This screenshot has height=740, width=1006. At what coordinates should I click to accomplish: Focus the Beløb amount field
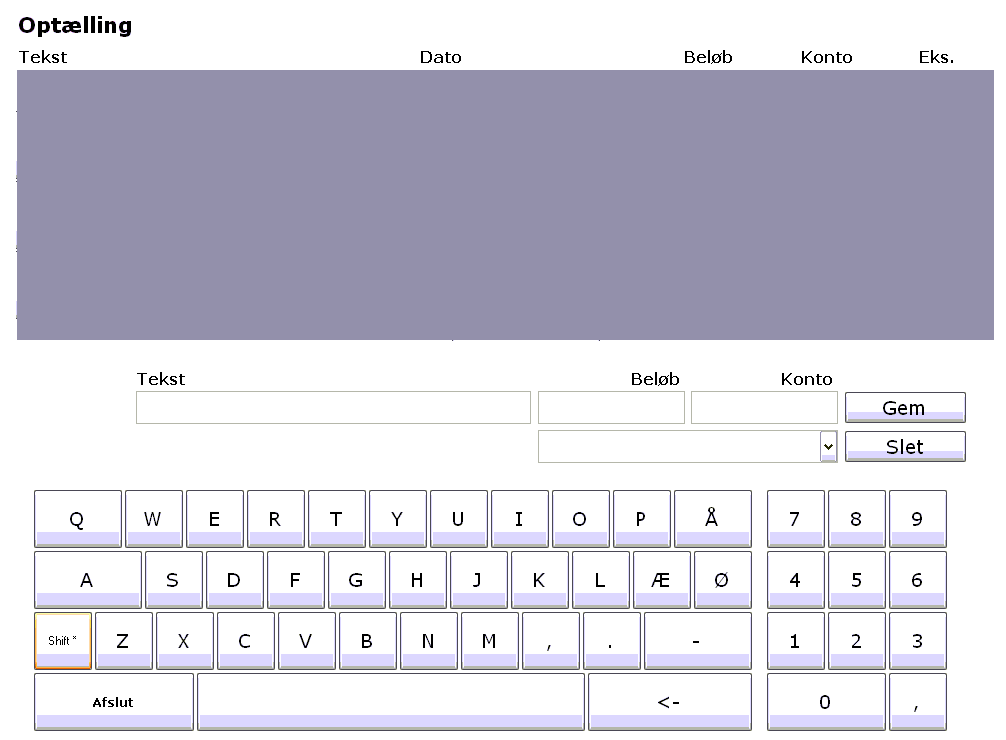[x=611, y=408]
